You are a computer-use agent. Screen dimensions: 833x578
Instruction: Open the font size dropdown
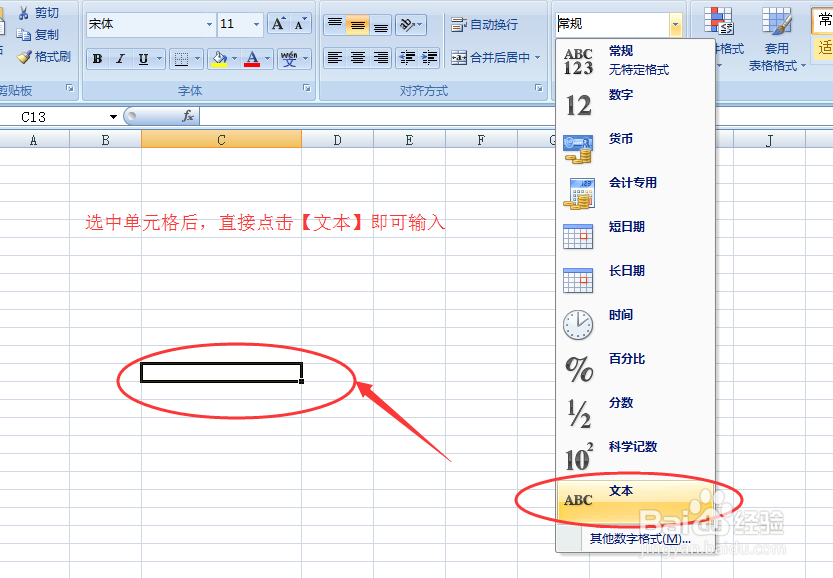click(x=256, y=22)
